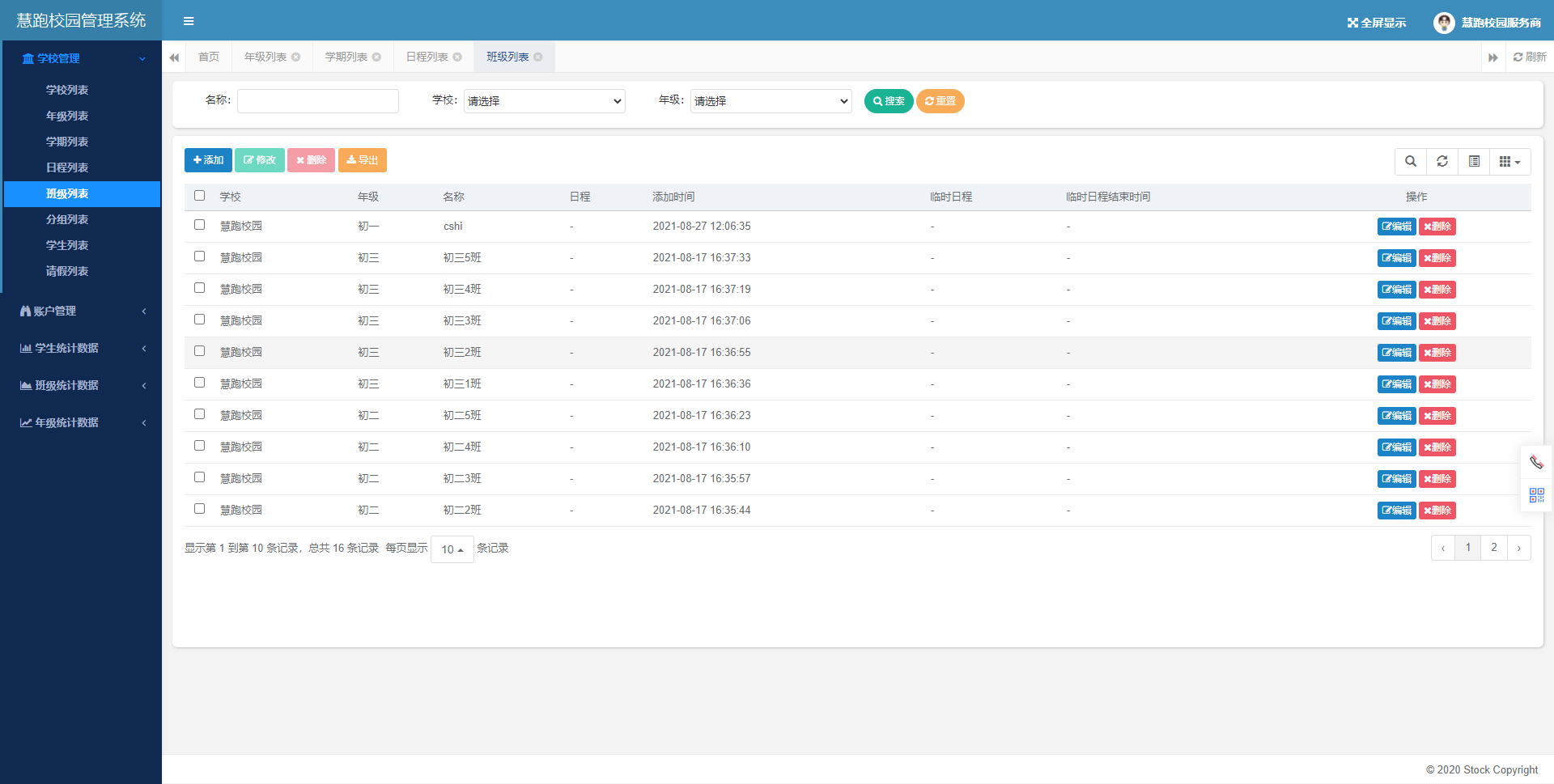Click the table refresh icon
Image resolution: width=1554 pixels, height=784 pixels.
click(x=1442, y=161)
